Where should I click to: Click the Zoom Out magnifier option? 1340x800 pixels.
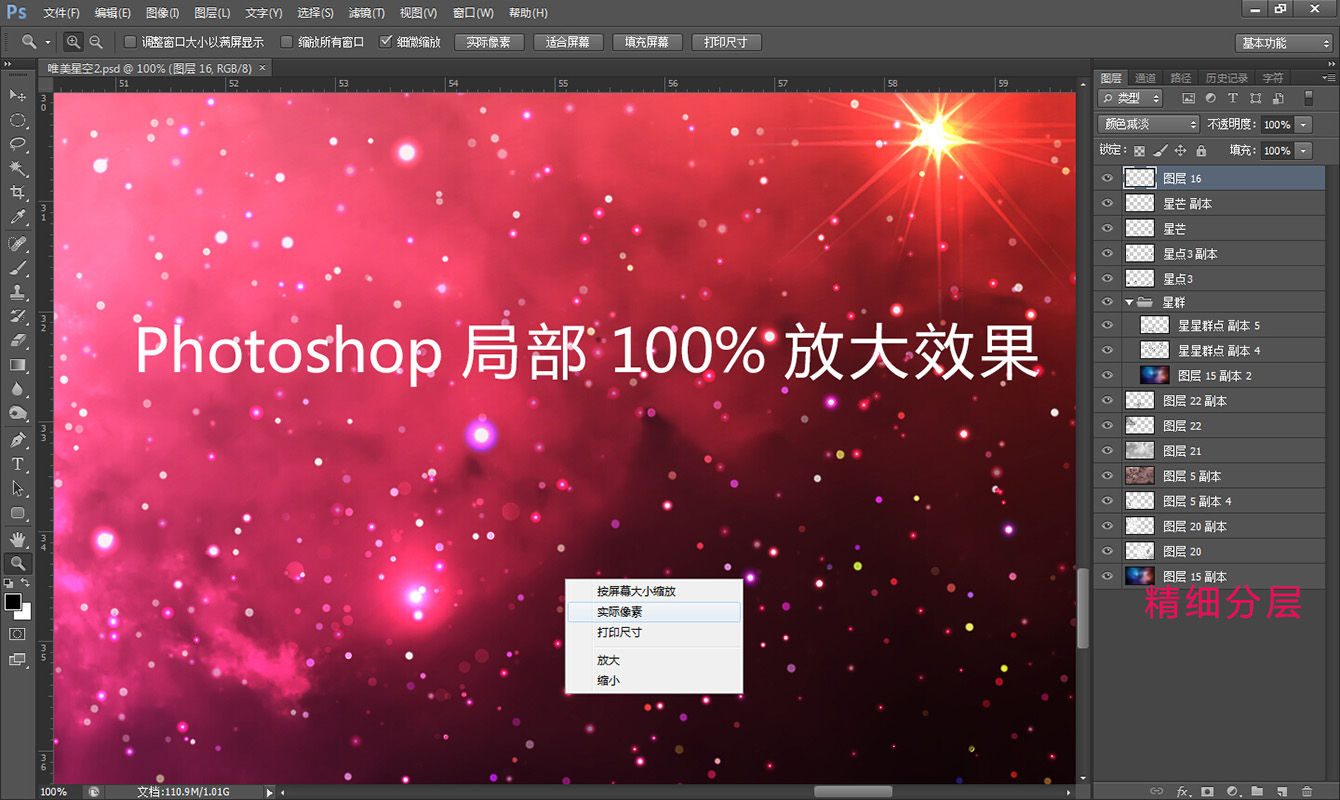[96, 42]
